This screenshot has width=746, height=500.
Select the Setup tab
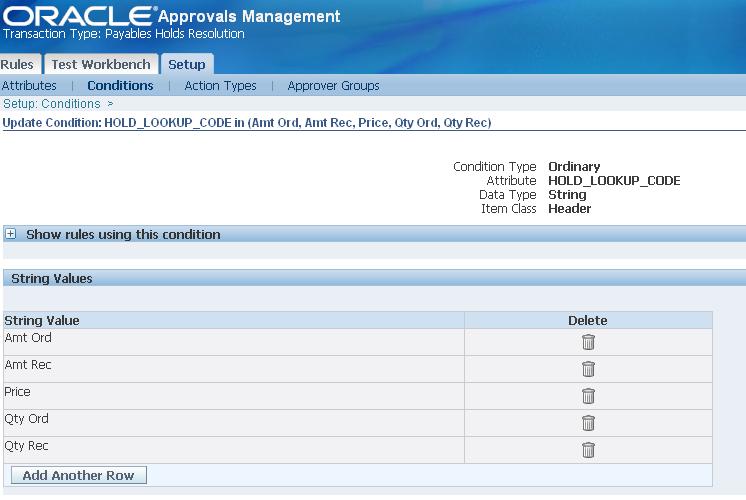pos(186,64)
